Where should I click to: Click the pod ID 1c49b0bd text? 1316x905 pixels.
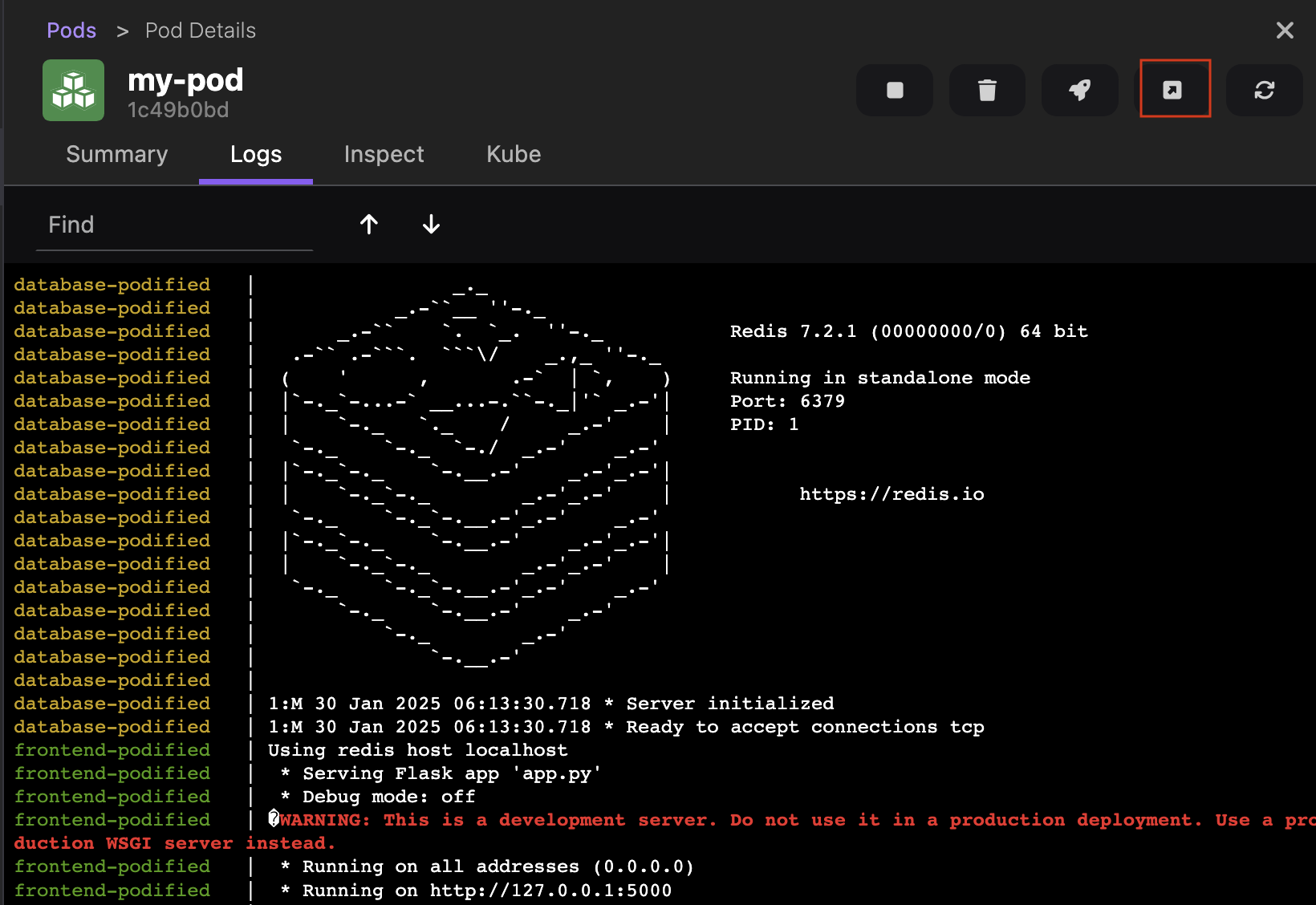pyautogui.click(x=178, y=110)
